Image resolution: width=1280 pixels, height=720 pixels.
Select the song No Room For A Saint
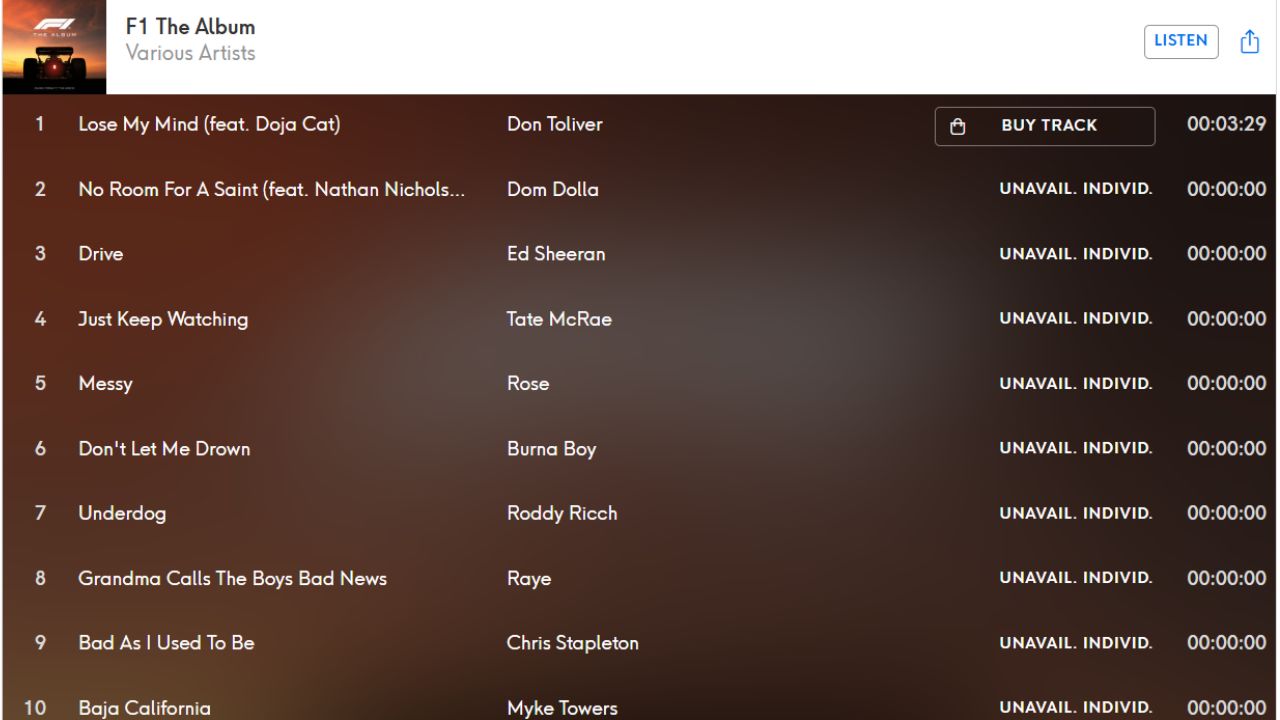272,189
